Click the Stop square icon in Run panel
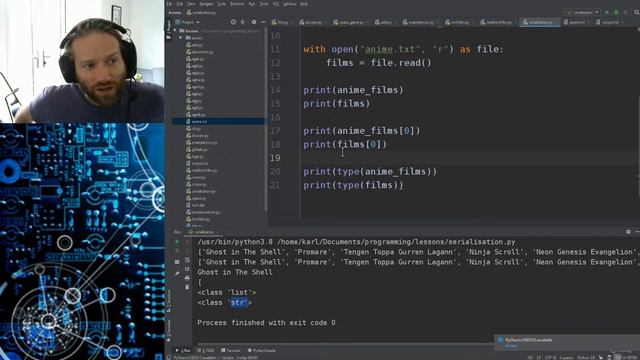 click(177, 262)
